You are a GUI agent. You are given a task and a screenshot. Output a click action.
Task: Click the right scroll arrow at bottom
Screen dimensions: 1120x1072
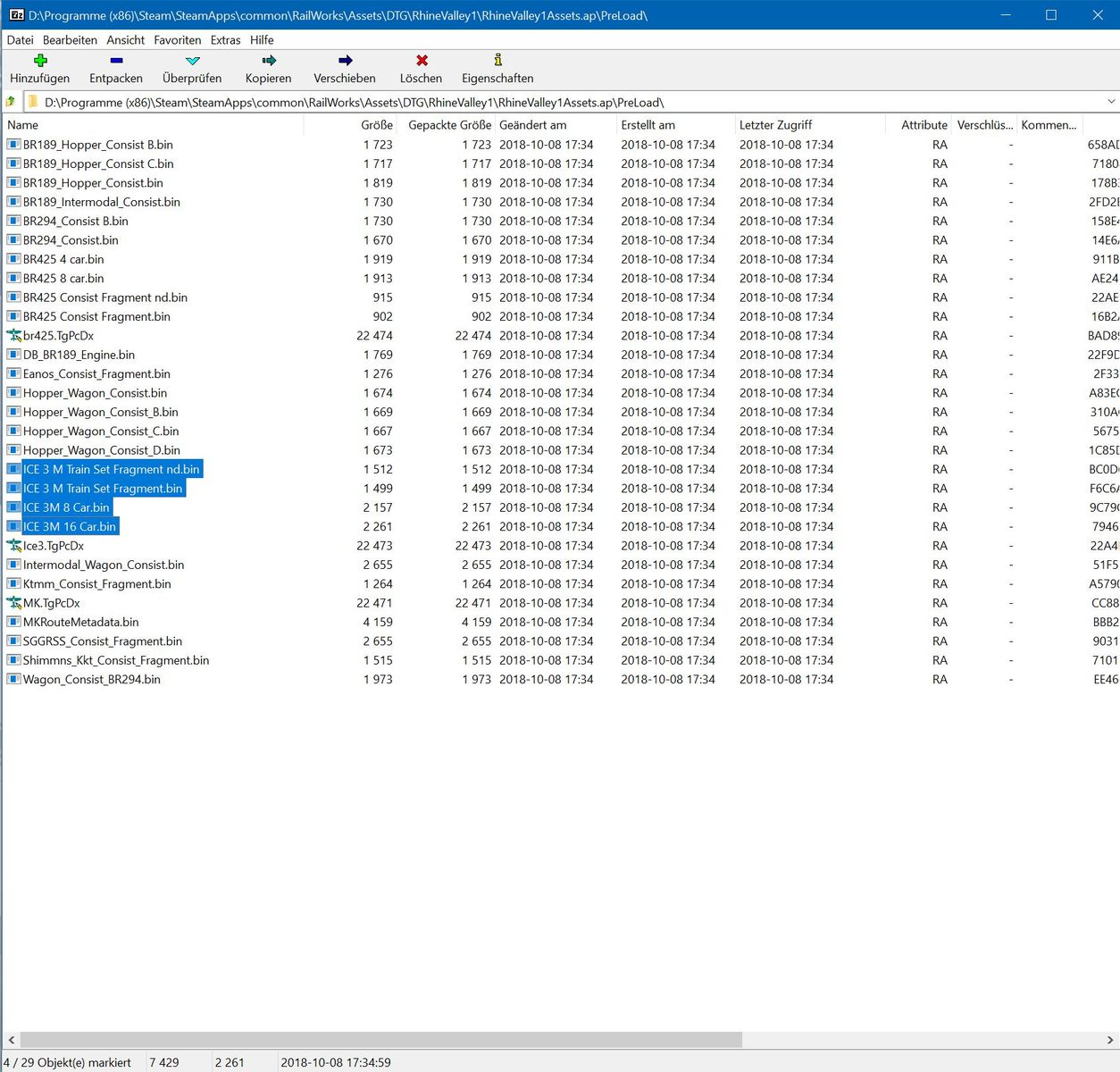click(1110, 1040)
